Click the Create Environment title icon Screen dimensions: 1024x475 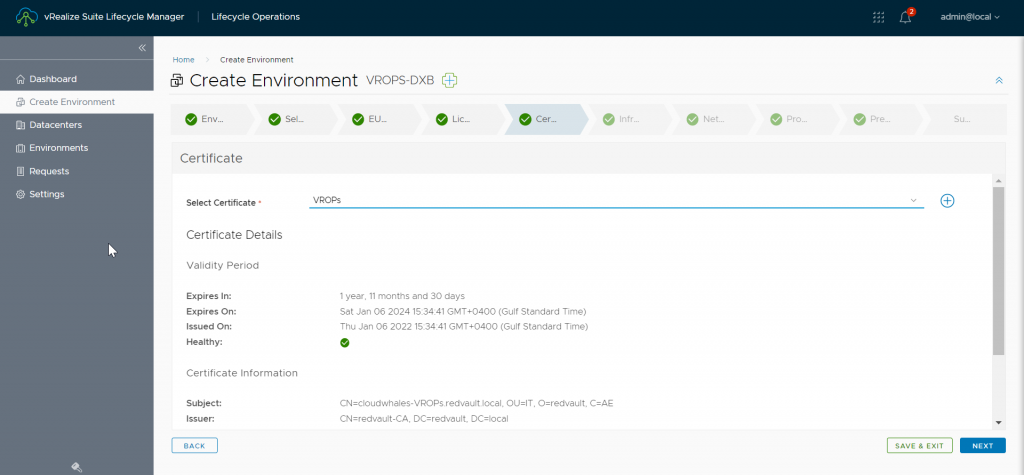click(x=177, y=81)
